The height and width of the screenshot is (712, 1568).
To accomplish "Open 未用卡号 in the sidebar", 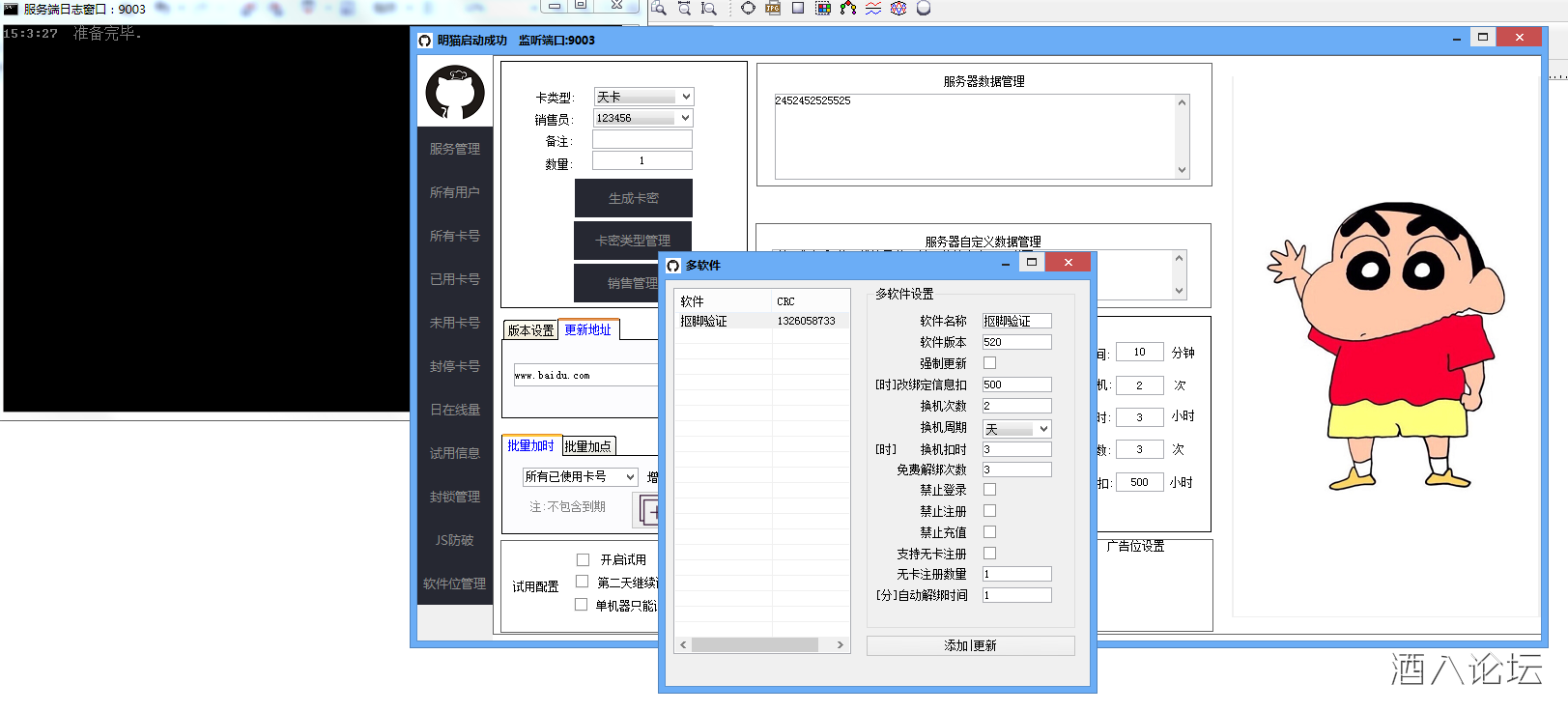I will 455,323.
